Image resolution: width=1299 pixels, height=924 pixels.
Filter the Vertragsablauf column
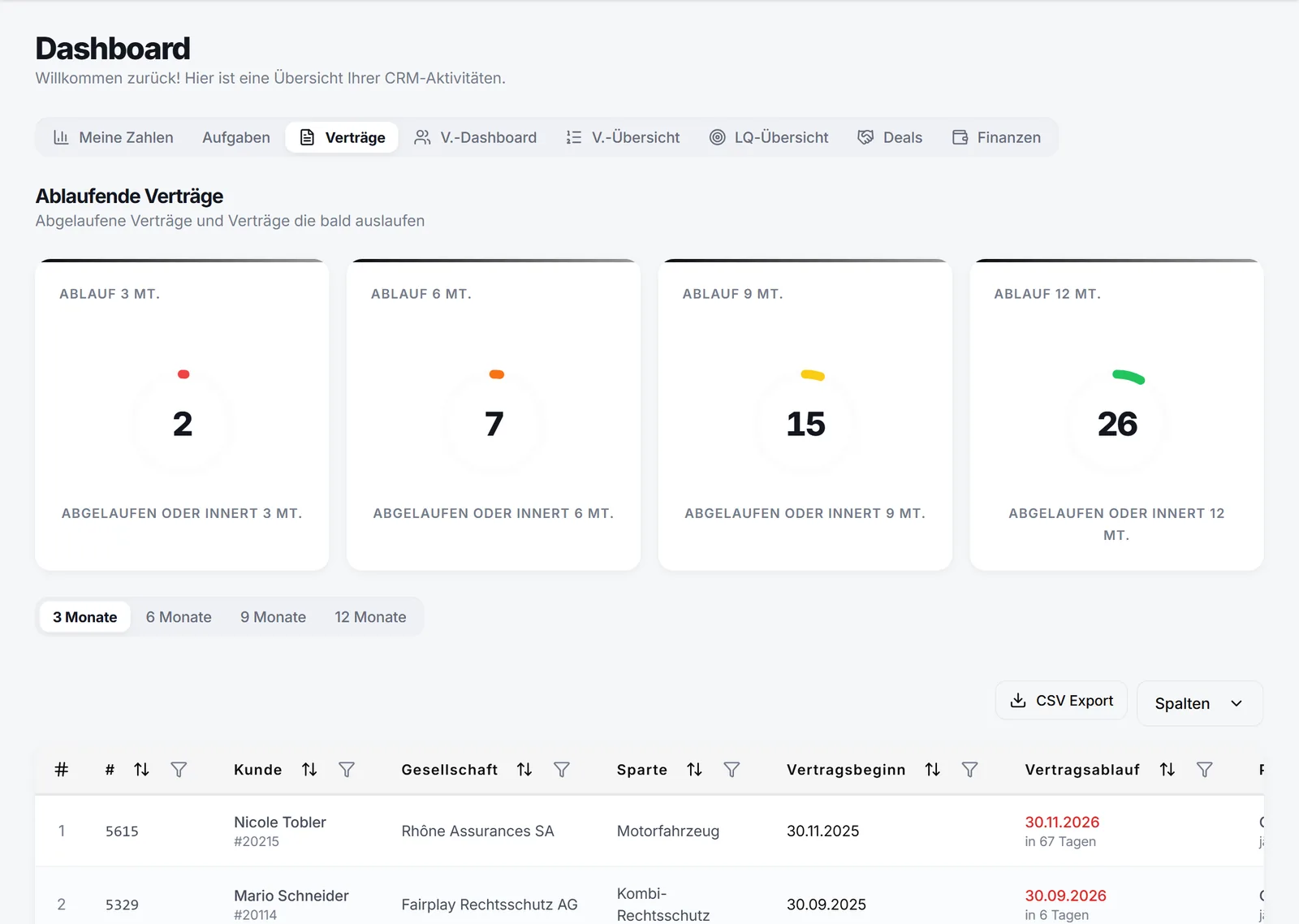(x=1205, y=769)
